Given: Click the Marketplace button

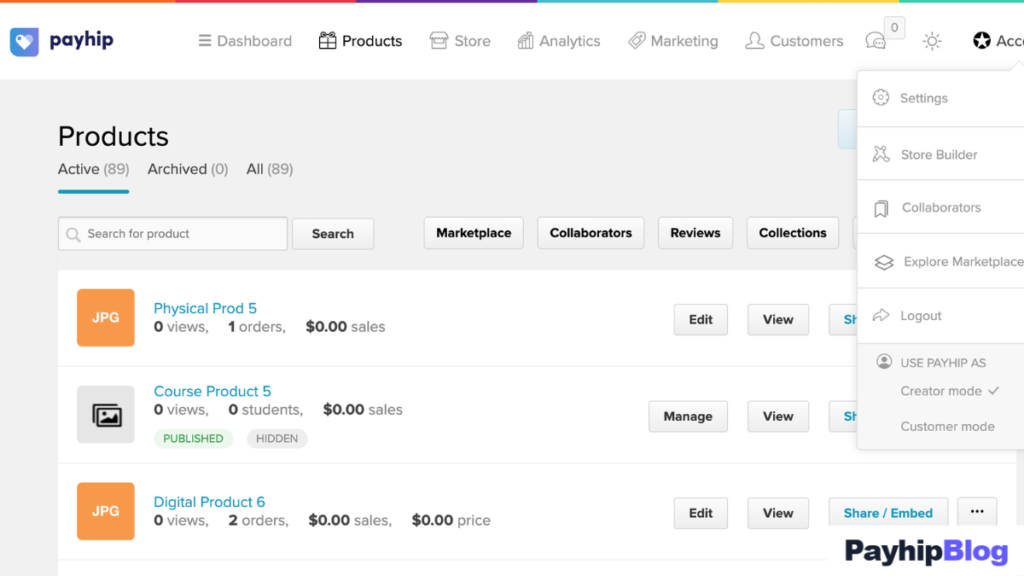Looking at the screenshot, I should tap(473, 233).
